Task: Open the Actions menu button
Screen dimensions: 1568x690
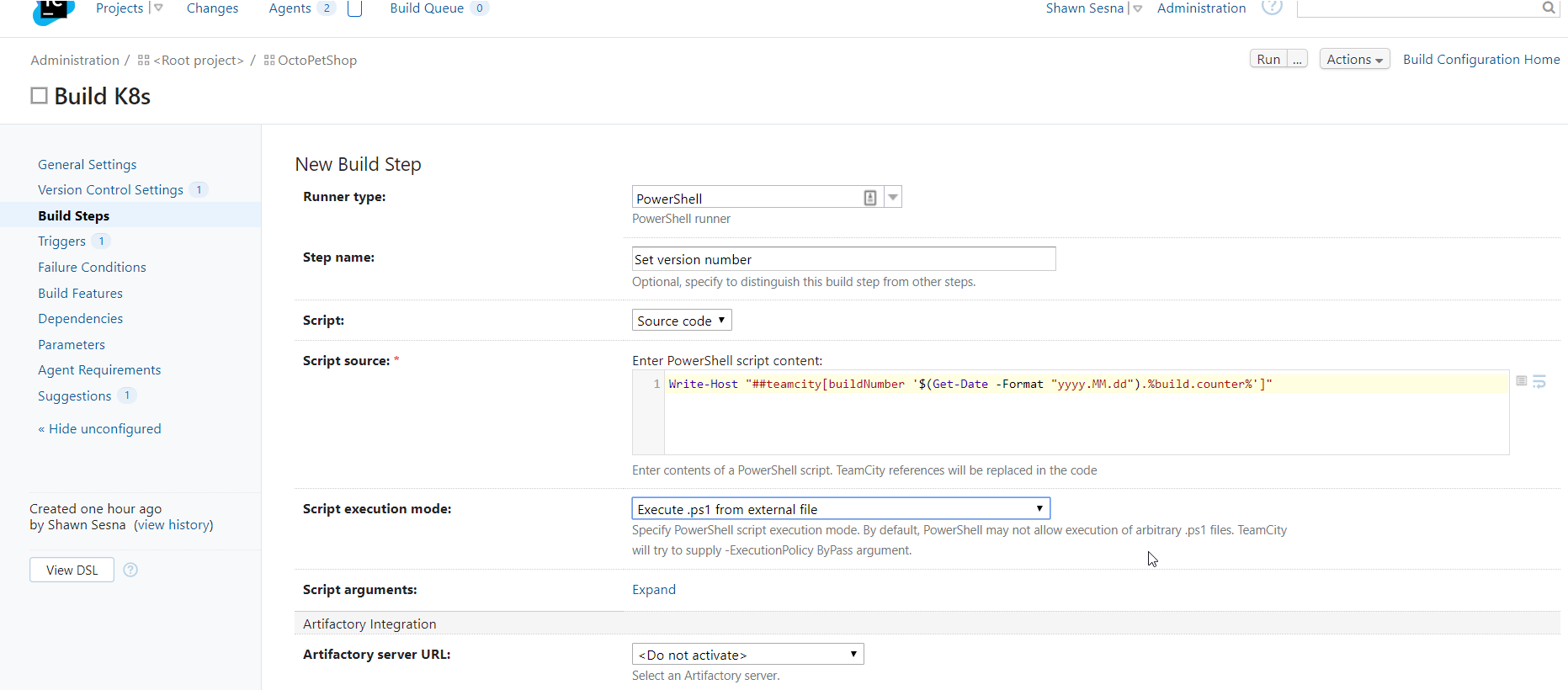Action: point(1353,60)
